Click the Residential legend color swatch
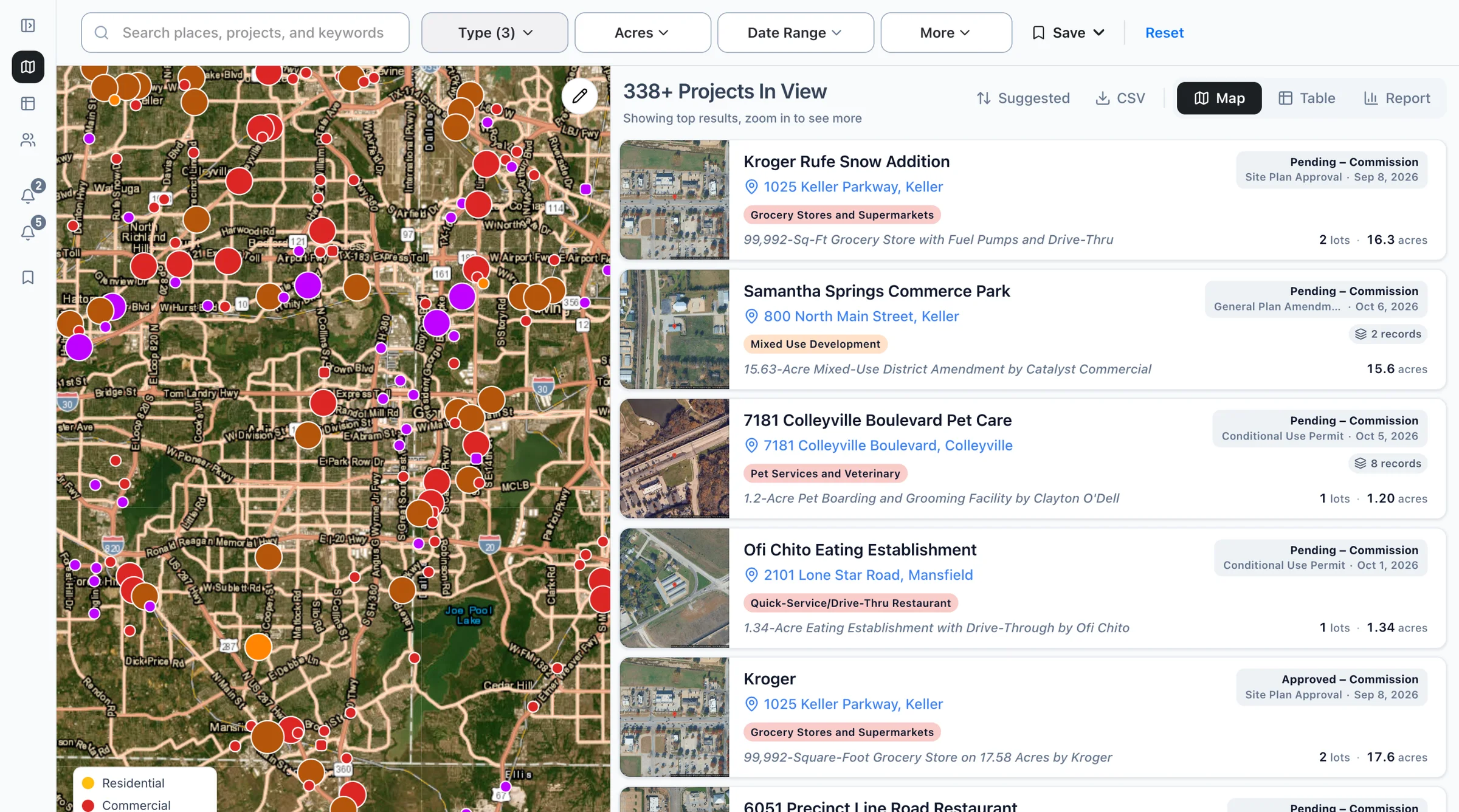 [88, 783]
